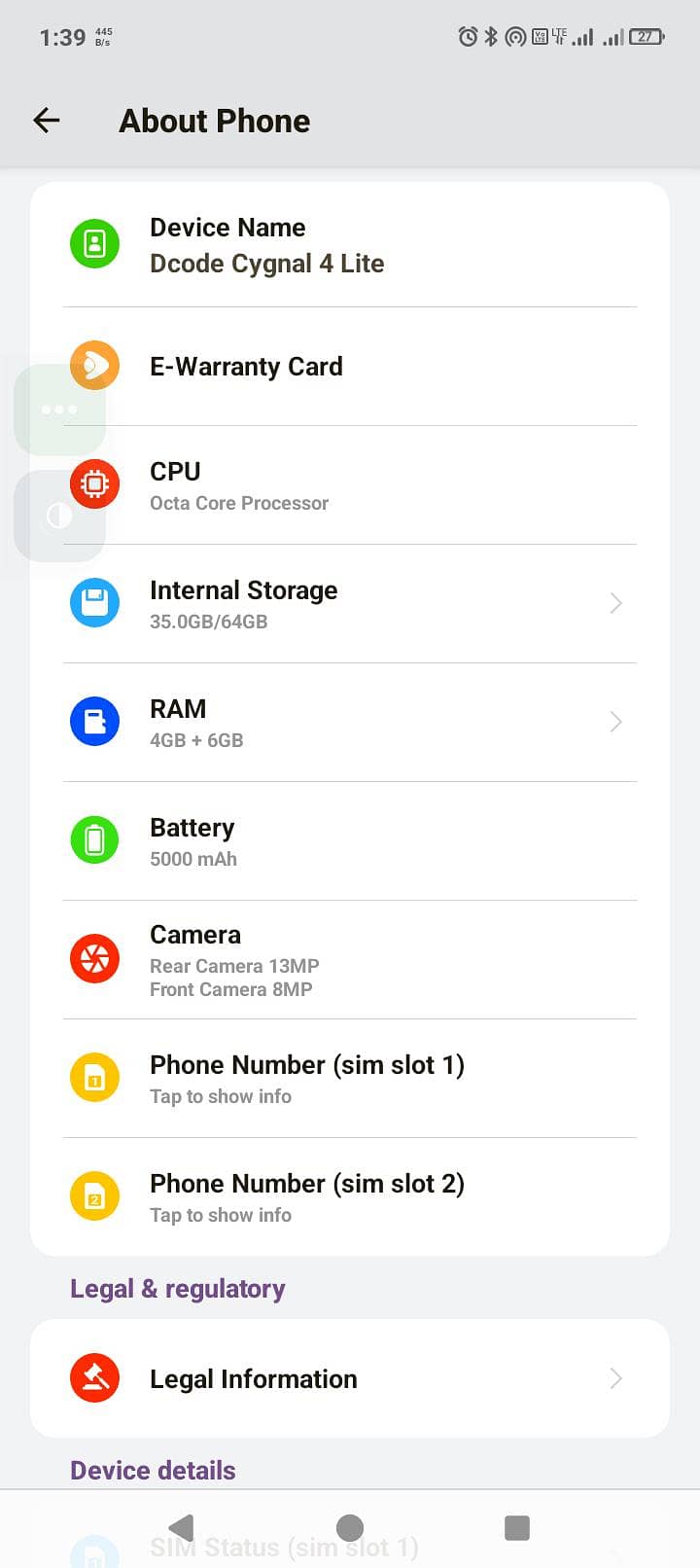Tap the red Camera shutter icon
Image resolution: width=700 pixels, height=1568 pixels.
(94, 959)
